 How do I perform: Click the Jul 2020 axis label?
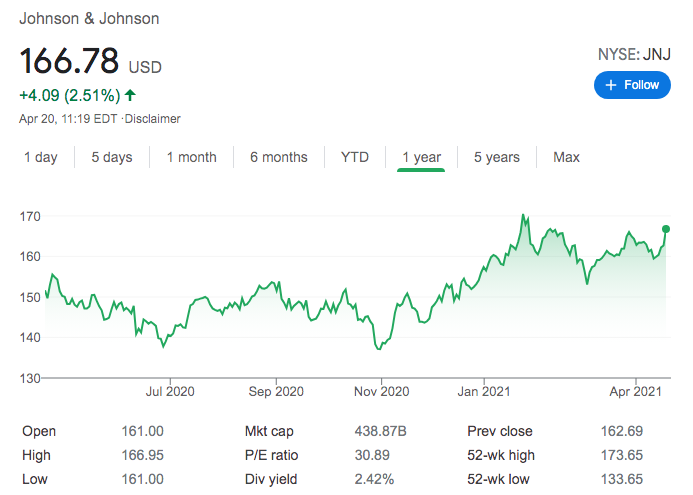tap(169, 391)
